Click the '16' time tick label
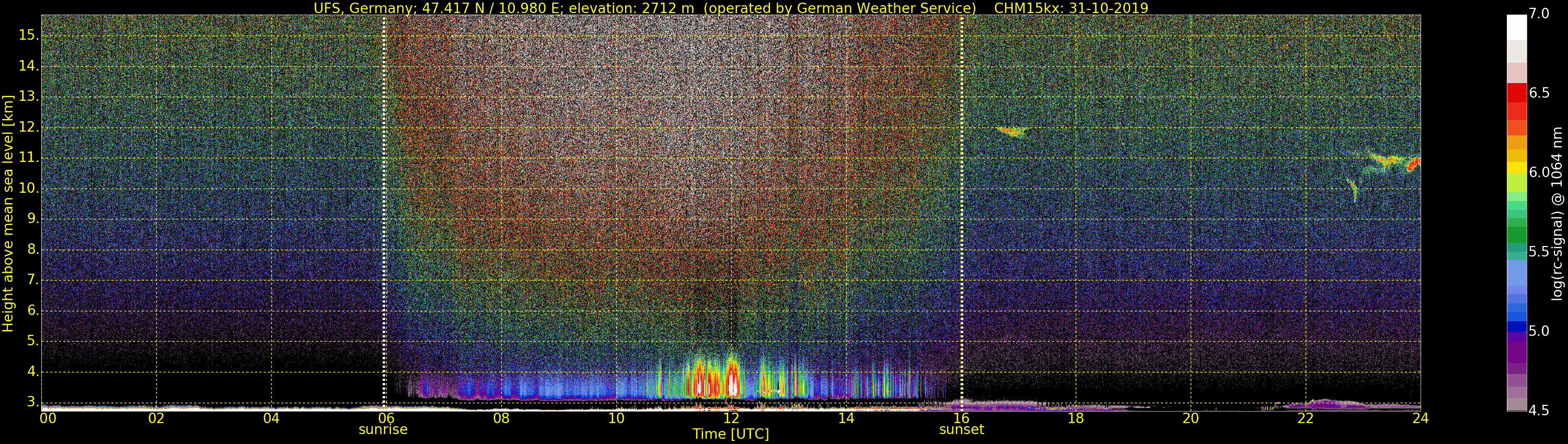This screenshot has height=444, width=1568. [x=961, y=418]
